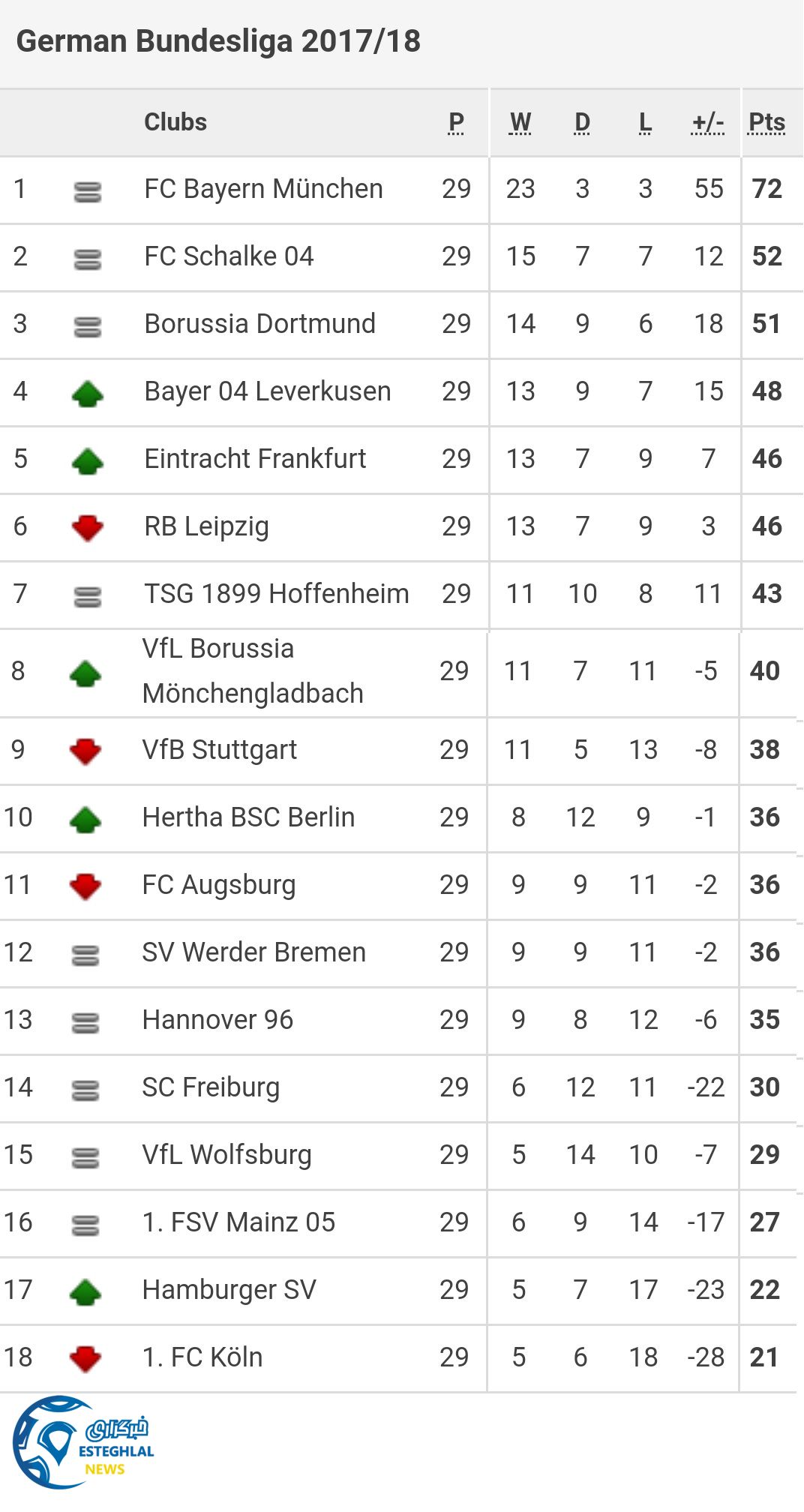
Task: Click red down arrow beside VfB Stuttgart
Action: click(85, 751)
